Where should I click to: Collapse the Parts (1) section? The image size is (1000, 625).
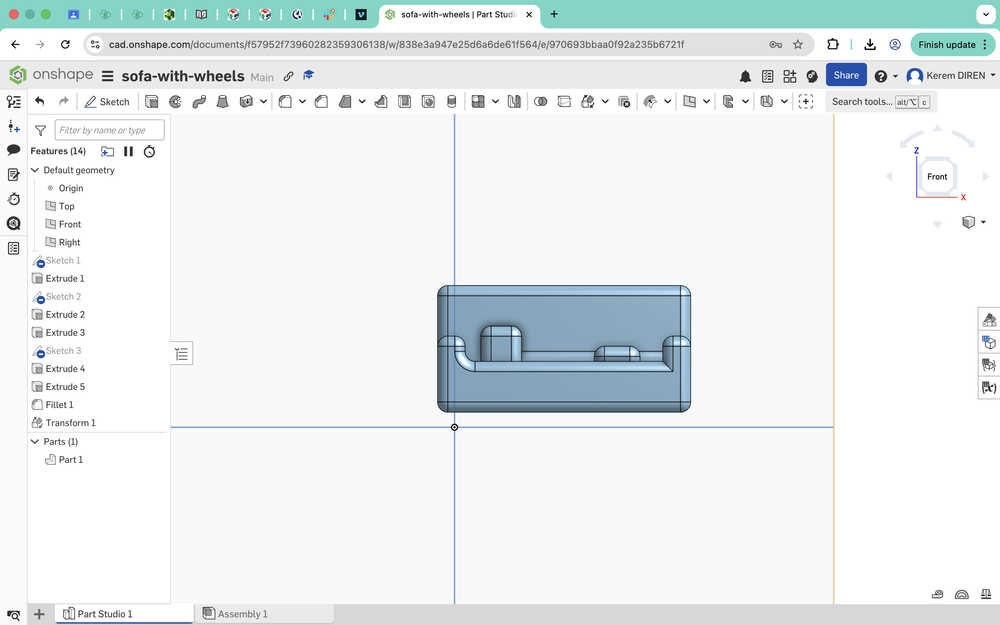(35, 441)
